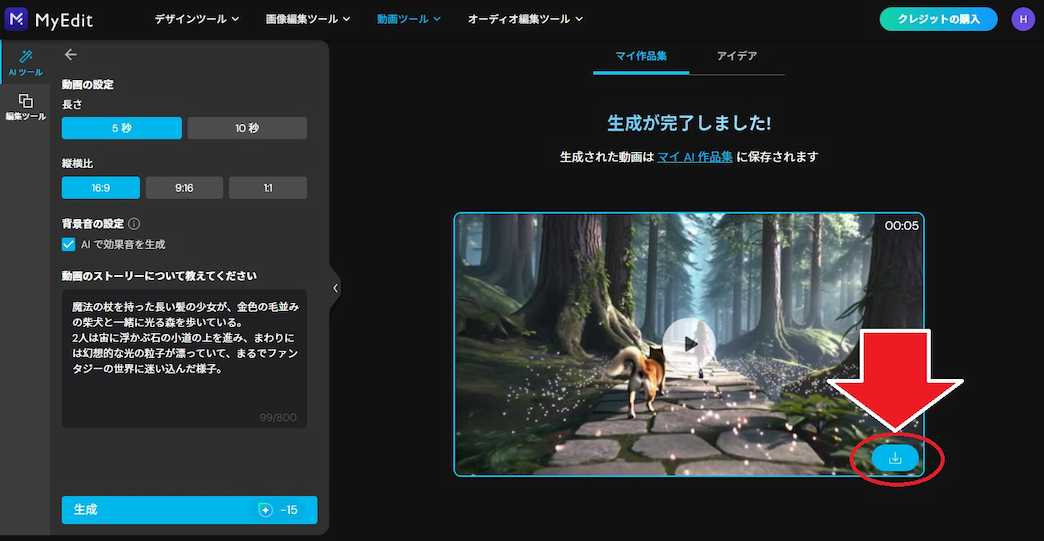Click the 00:05 duration label

tap(902, 226)
